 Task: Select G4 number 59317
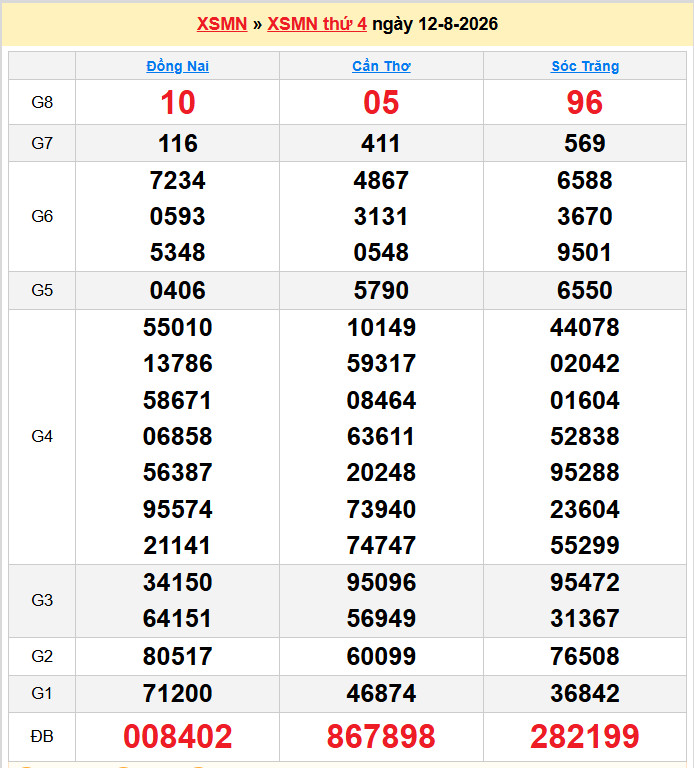pyautogui.click(x=381, y=363)
